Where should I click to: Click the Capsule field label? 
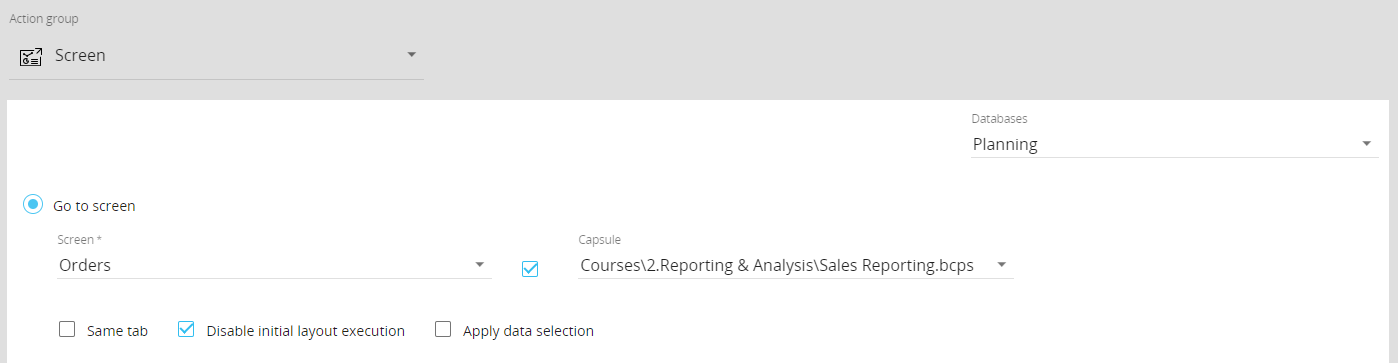click(600, 240)
